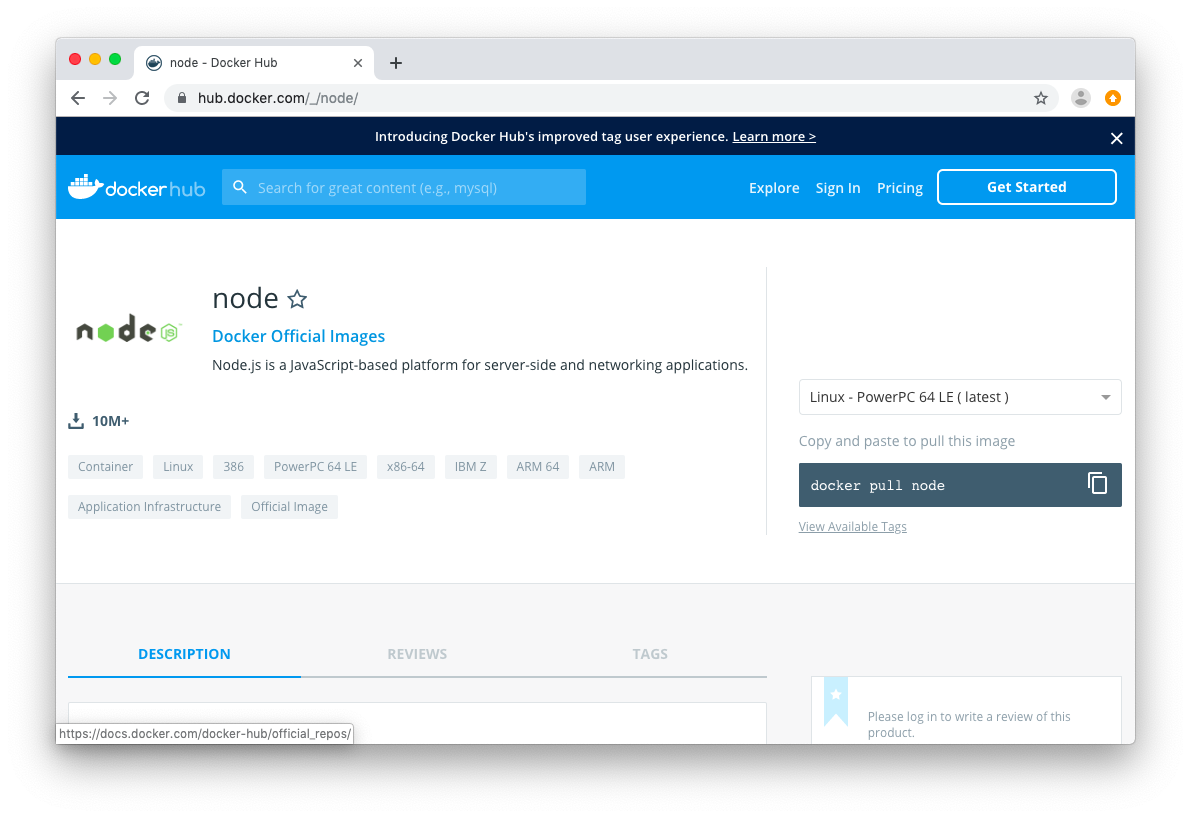
Task: Click the review ribbon star icon
Action: coord(836,695)
